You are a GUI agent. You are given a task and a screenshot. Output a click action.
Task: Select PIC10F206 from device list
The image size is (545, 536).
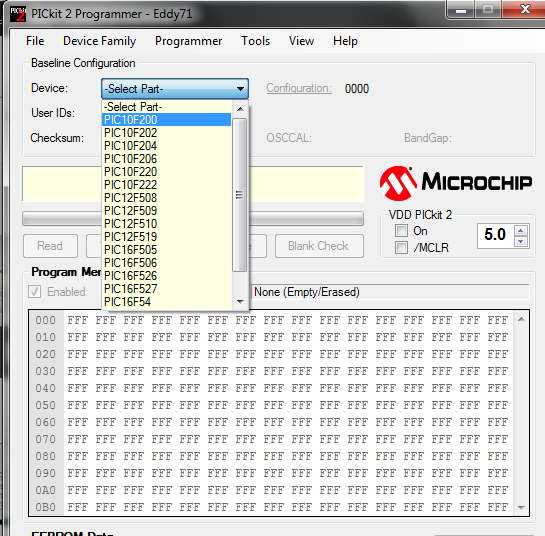point(166,159)
